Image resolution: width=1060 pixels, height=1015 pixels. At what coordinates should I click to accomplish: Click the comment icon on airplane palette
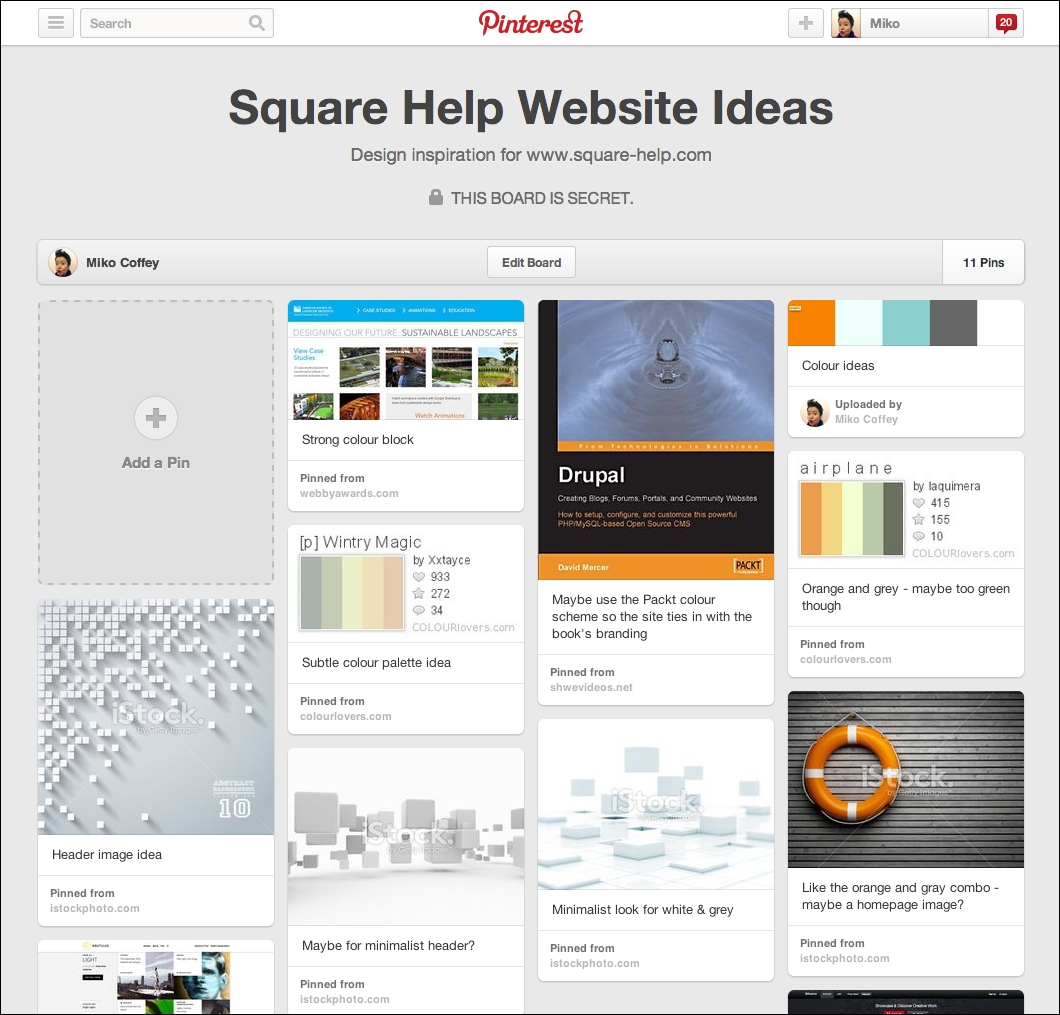point(919,536)
